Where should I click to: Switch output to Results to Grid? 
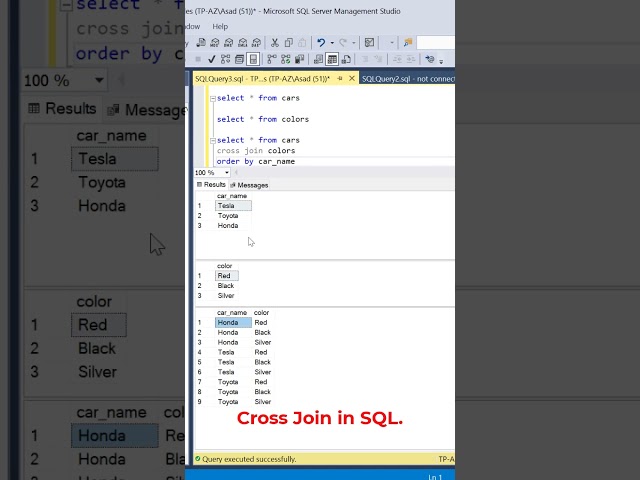click(332, 60)
